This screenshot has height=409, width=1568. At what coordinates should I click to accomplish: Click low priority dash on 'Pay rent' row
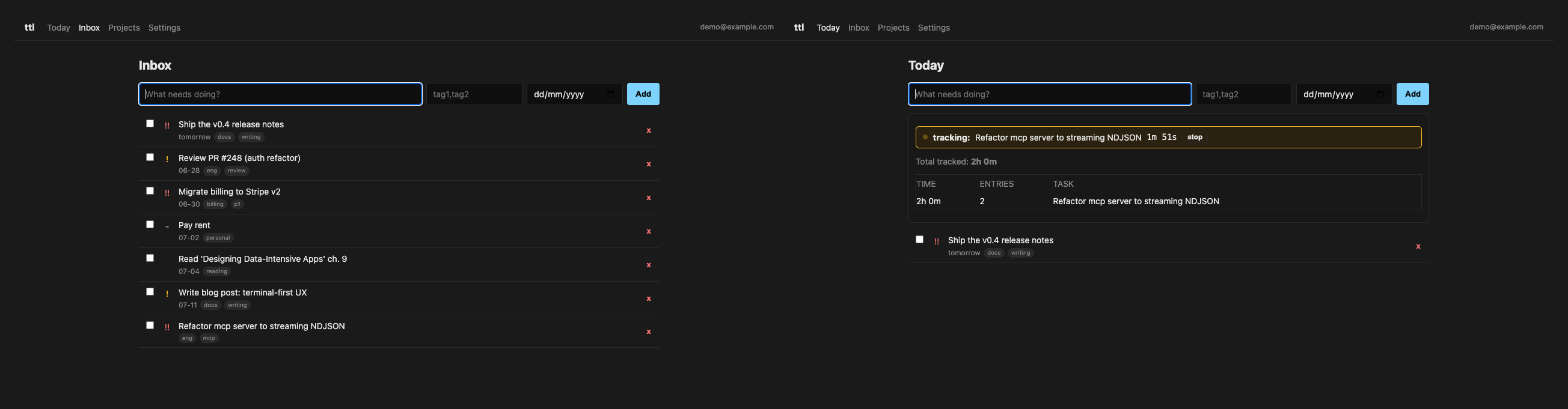pos(167,226)
